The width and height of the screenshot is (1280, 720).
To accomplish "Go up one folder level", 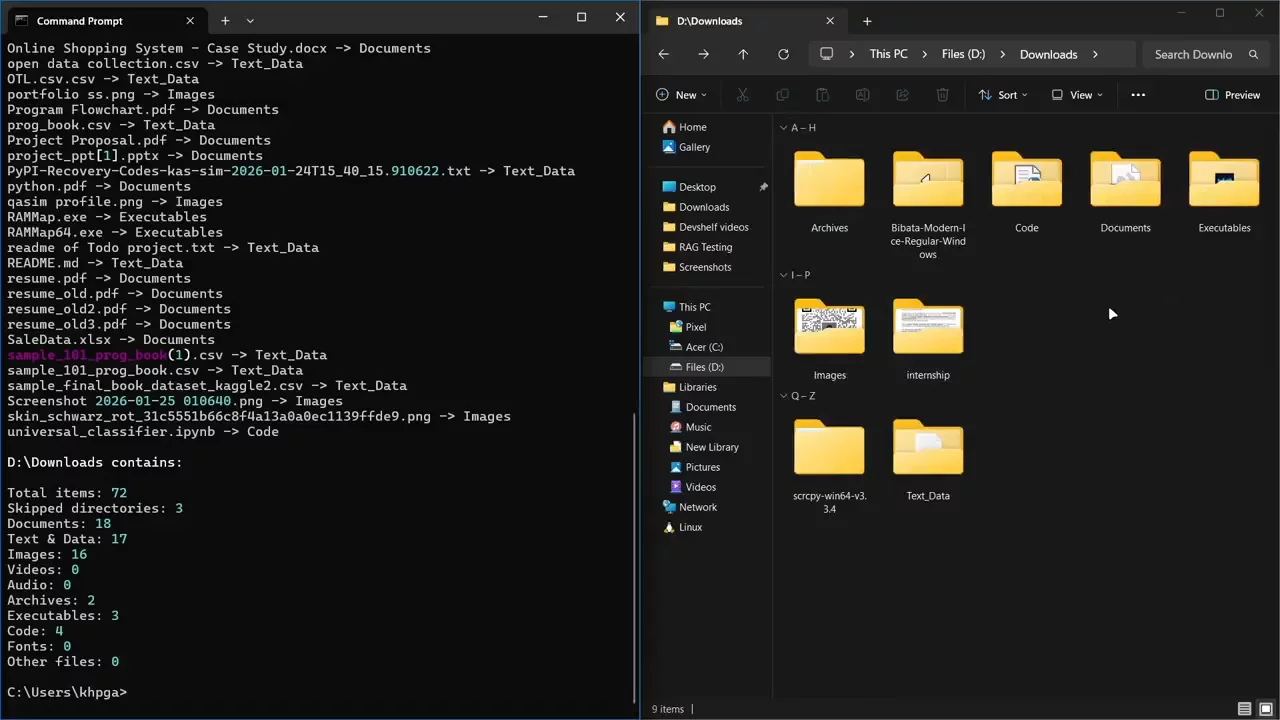I will point(743,54).
